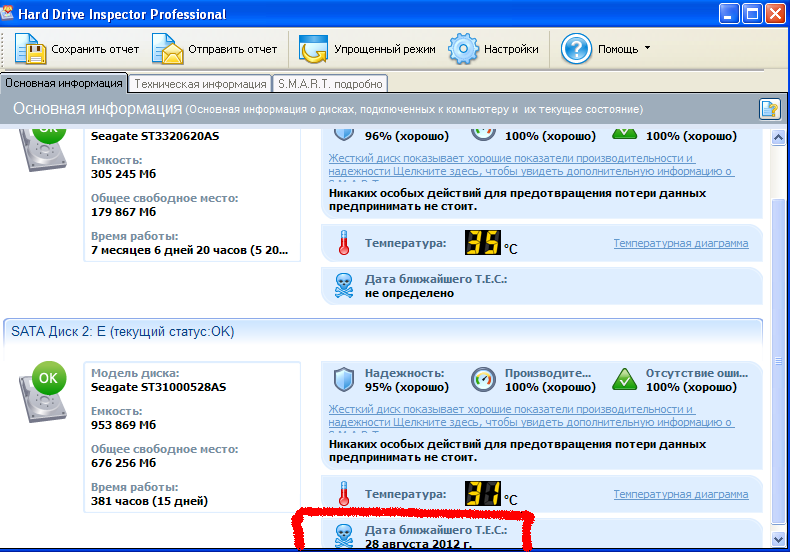Click skull icon beside 'не определено'

[344, 286]
